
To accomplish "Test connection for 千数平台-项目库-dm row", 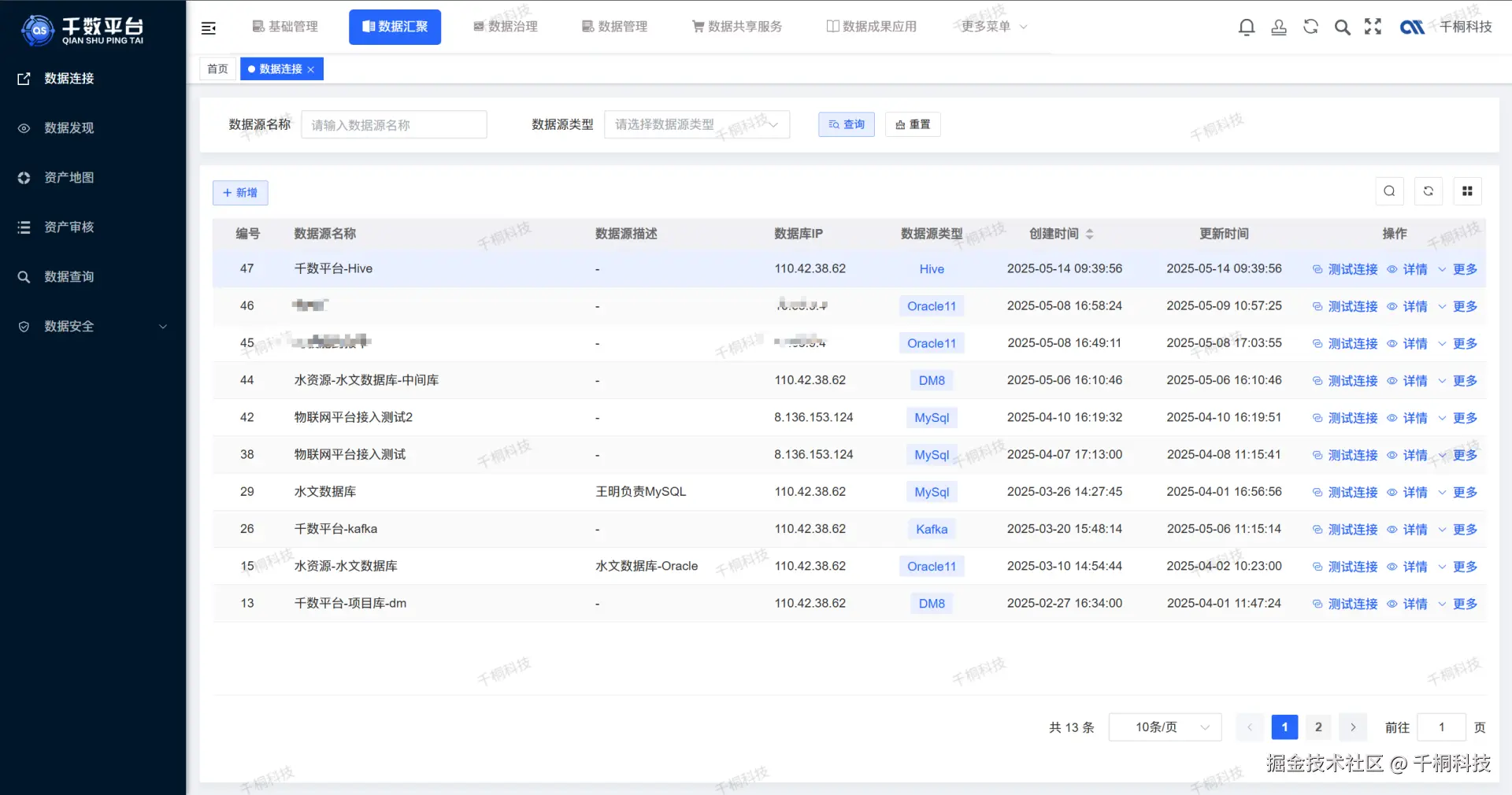I will coord(1345,604).
